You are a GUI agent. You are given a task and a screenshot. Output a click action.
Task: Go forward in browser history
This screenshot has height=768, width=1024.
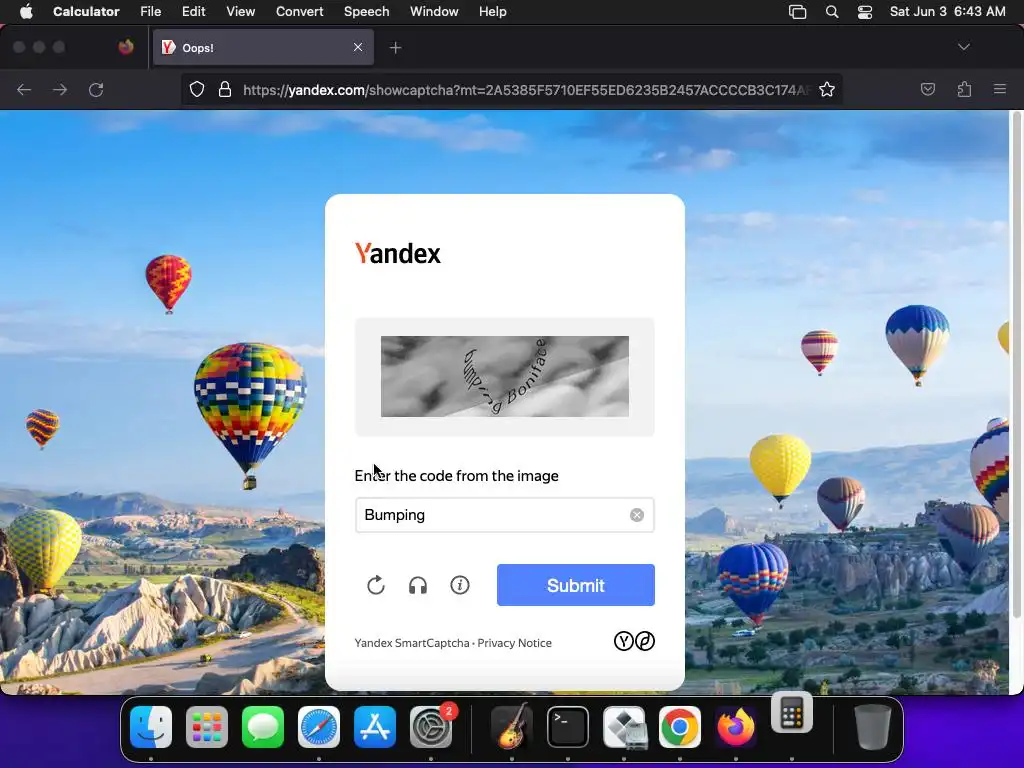click(x=60, y=89)
